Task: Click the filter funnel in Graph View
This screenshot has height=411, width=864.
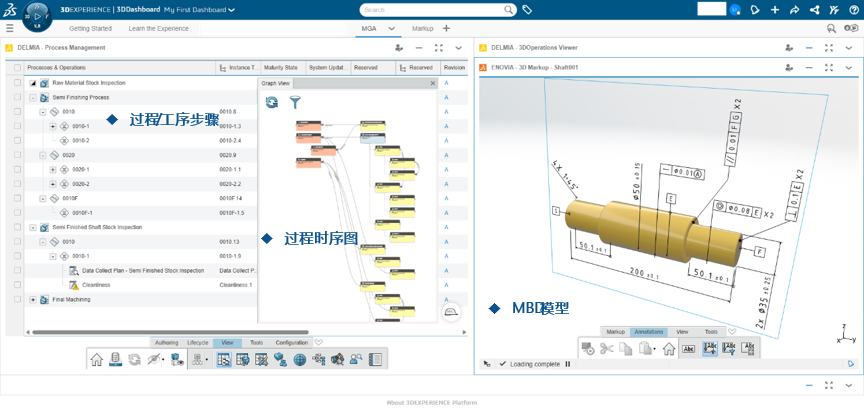Action: tap(295, 102)
